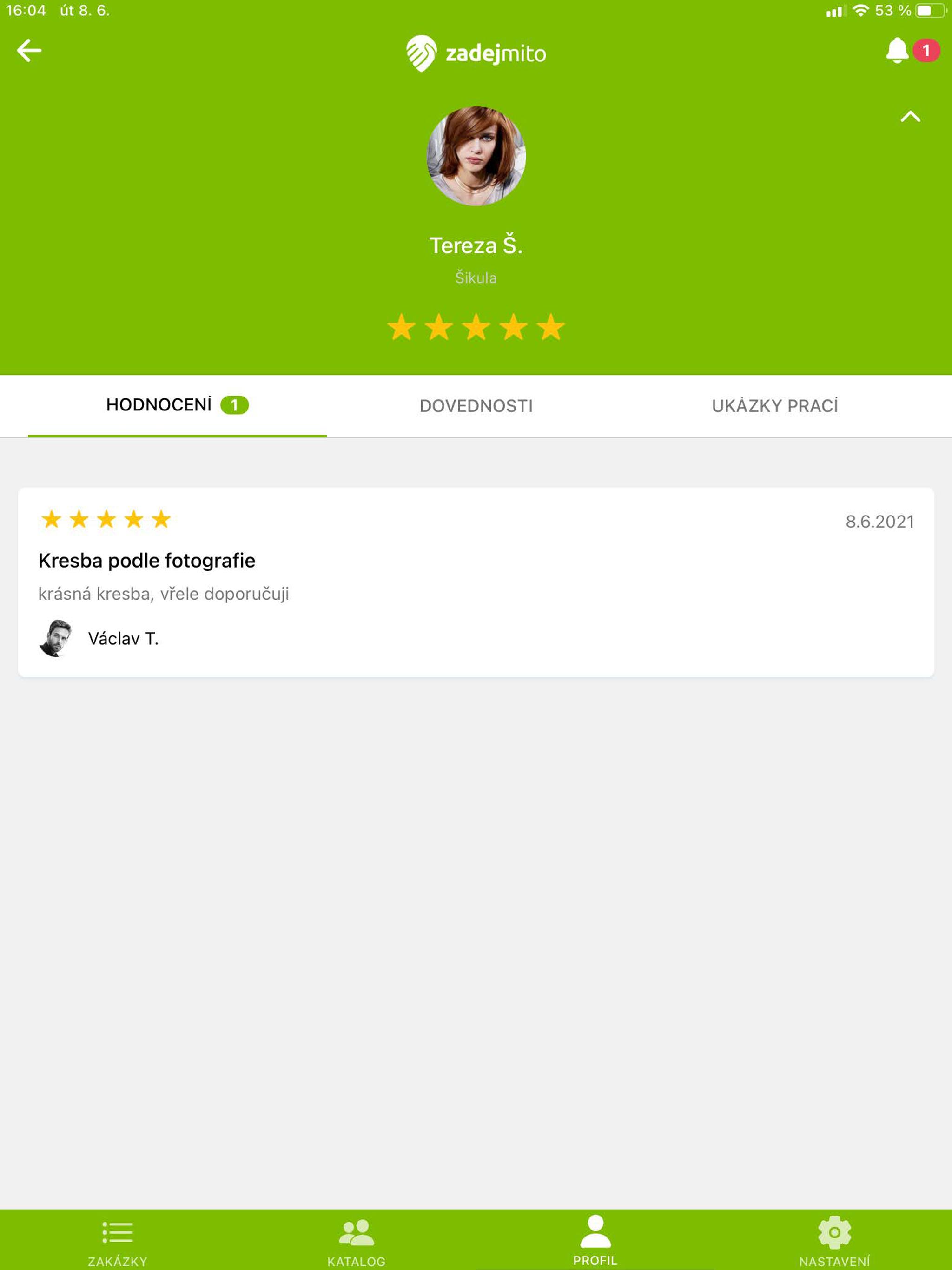Switch to the Dovednosti tab
The height and width of the screenshot is (1270, 952).
point(476,406)
